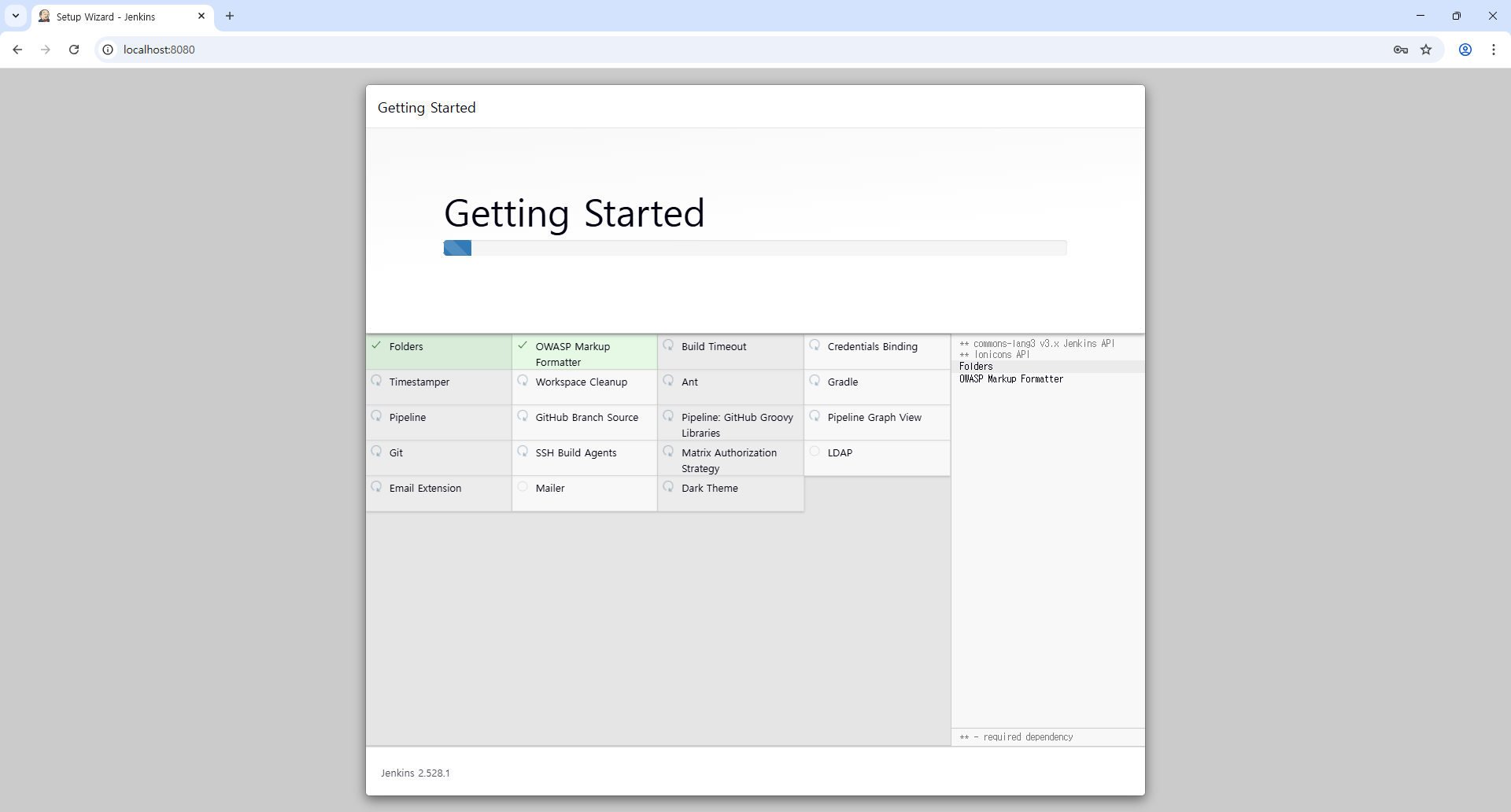Click the Jenkins 2.528.1 version text

pyautogui.click(x=416, y=773)
